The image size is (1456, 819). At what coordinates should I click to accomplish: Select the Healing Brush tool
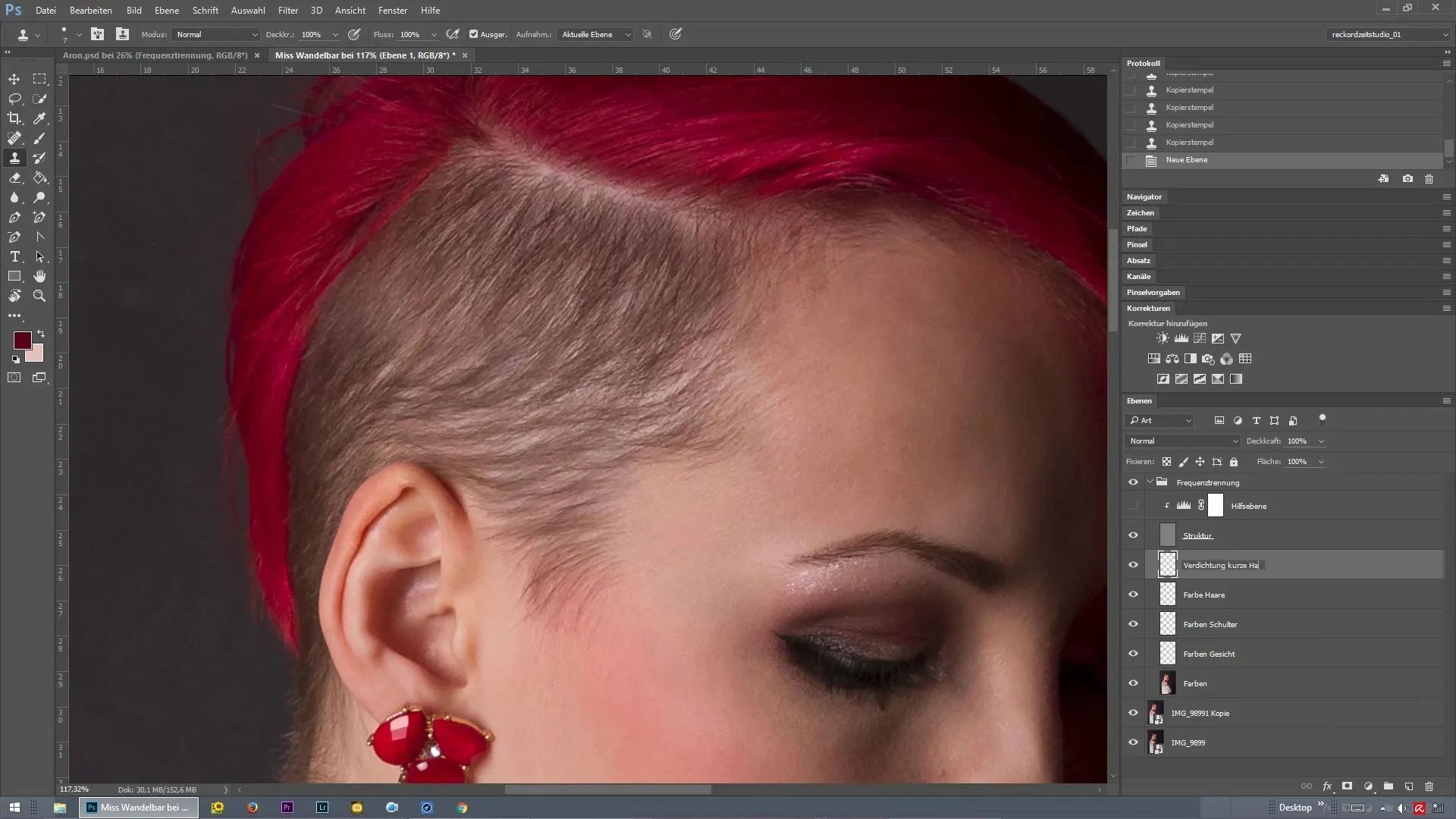14,138
